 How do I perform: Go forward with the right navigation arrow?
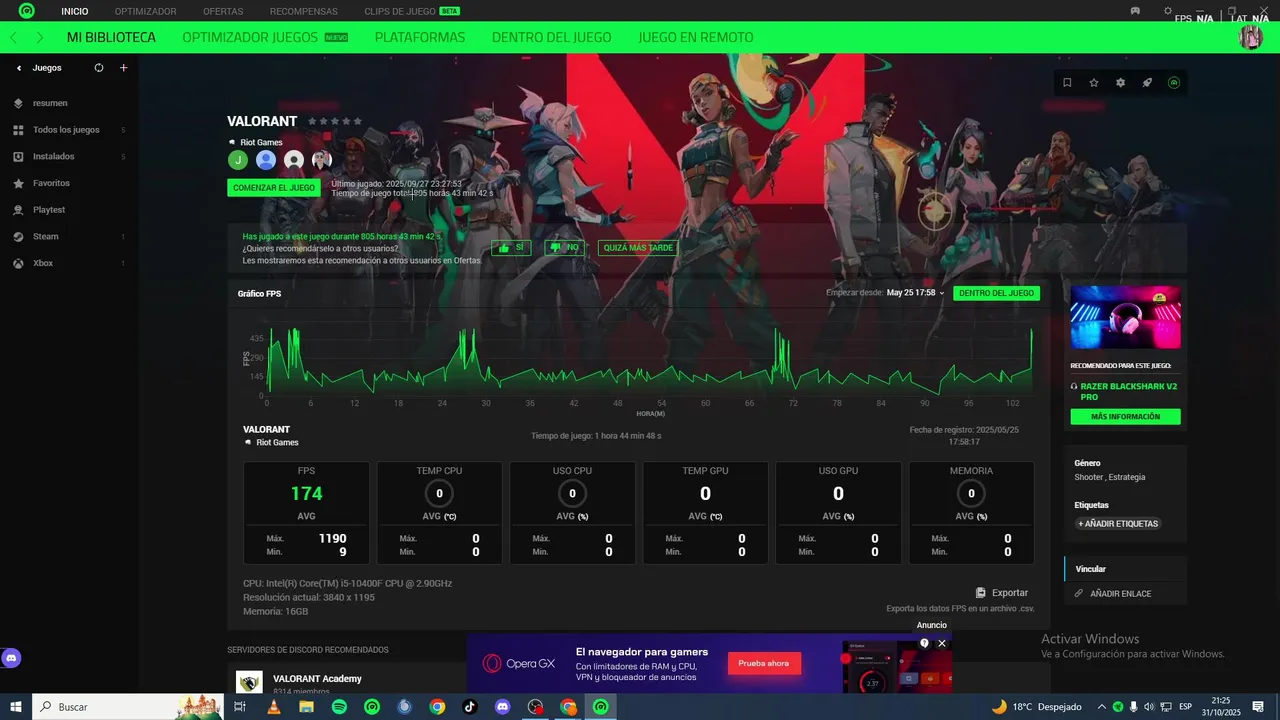tap(39, 37)
